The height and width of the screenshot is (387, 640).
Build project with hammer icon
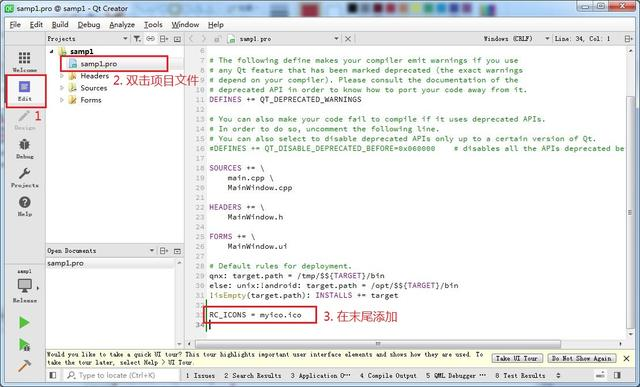pos(24,365)
